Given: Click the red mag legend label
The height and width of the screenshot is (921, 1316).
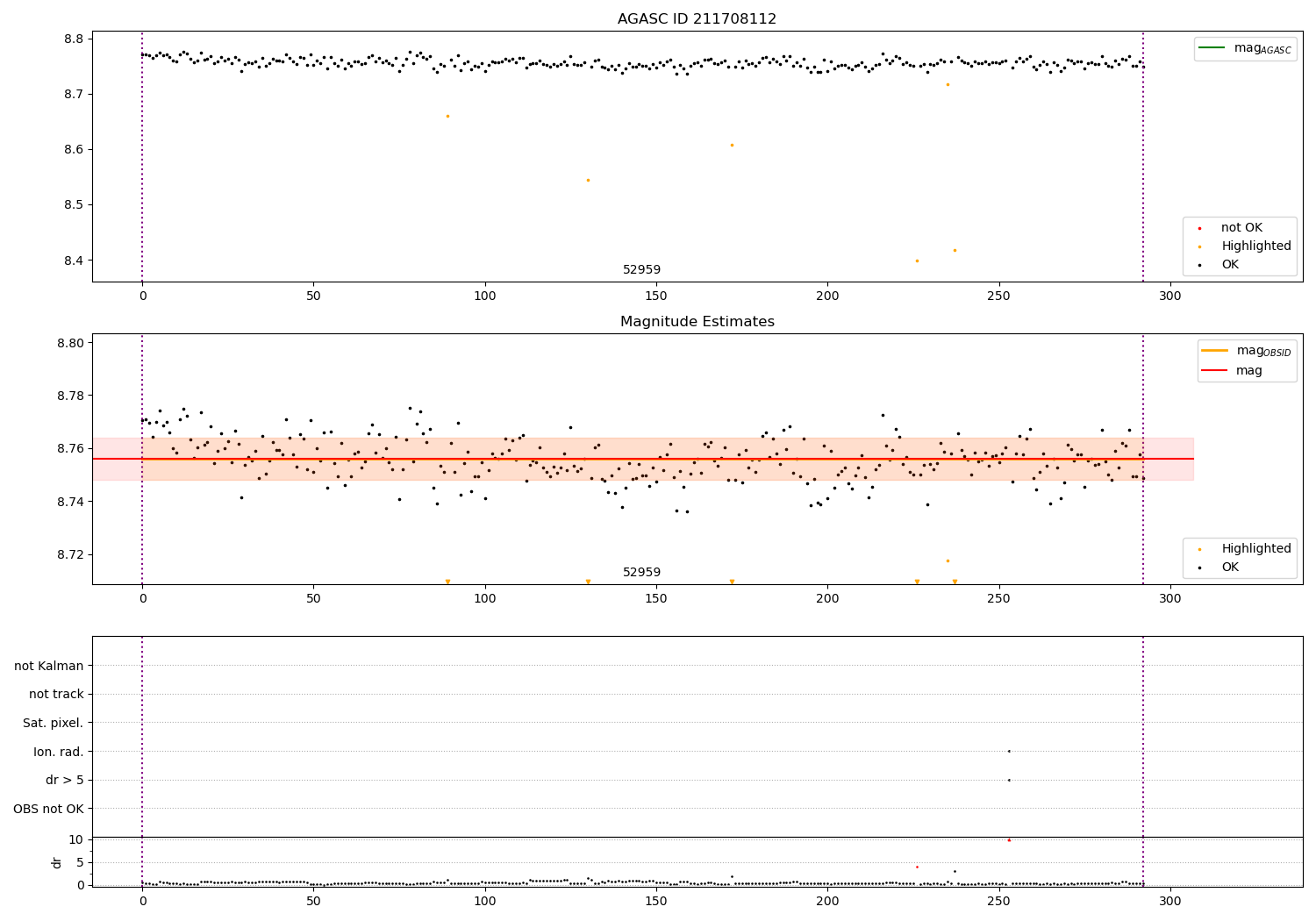Looking at the screenshot, I should 1249,371.
